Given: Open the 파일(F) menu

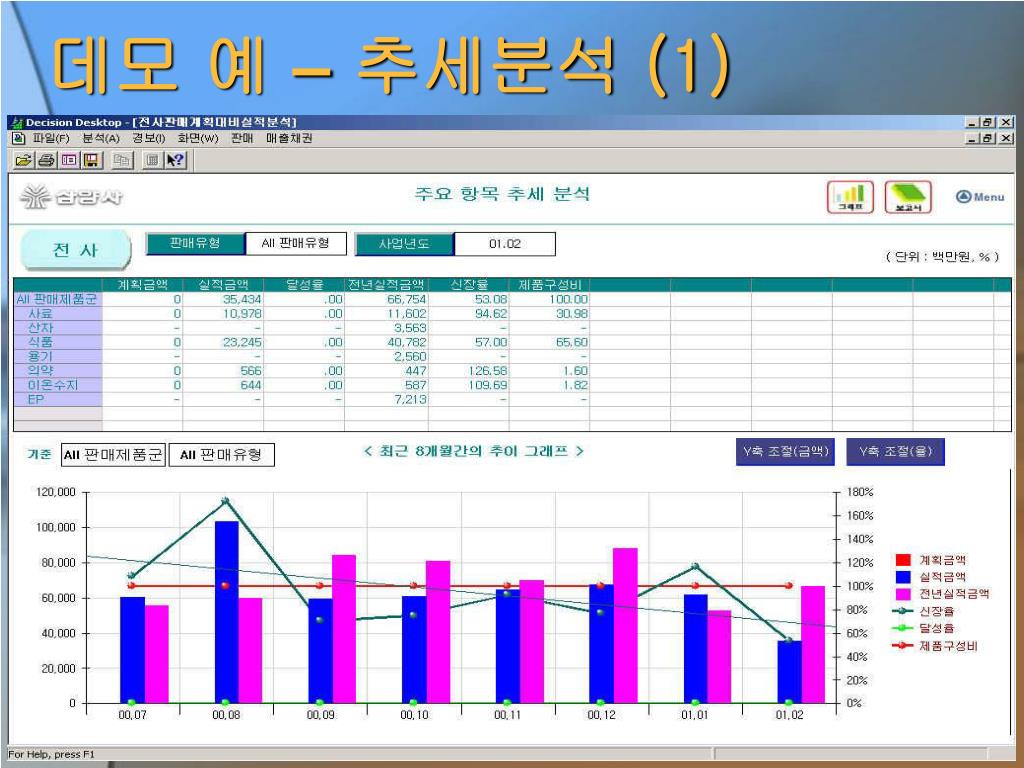Looking at the screenshot, I should 51,138.
